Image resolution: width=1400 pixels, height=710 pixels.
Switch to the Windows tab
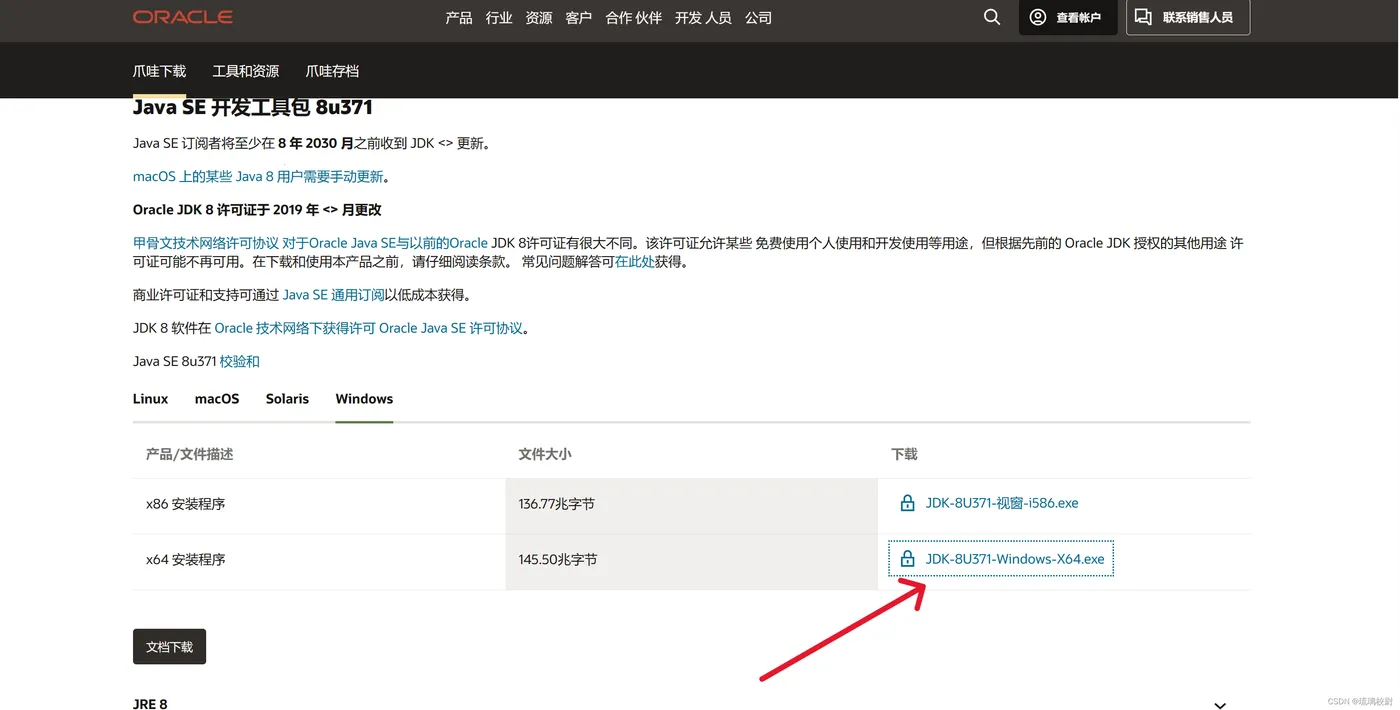(x=364, y=399)
